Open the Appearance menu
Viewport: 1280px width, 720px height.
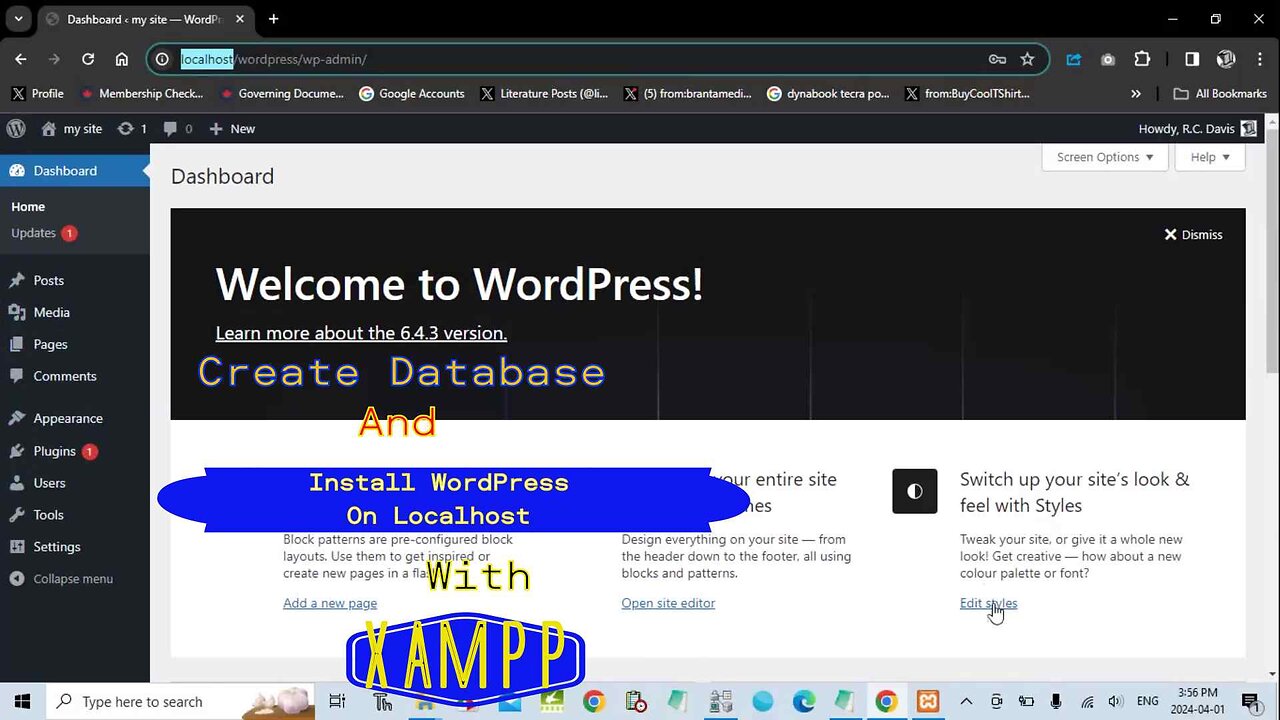[x=67, y=419]
